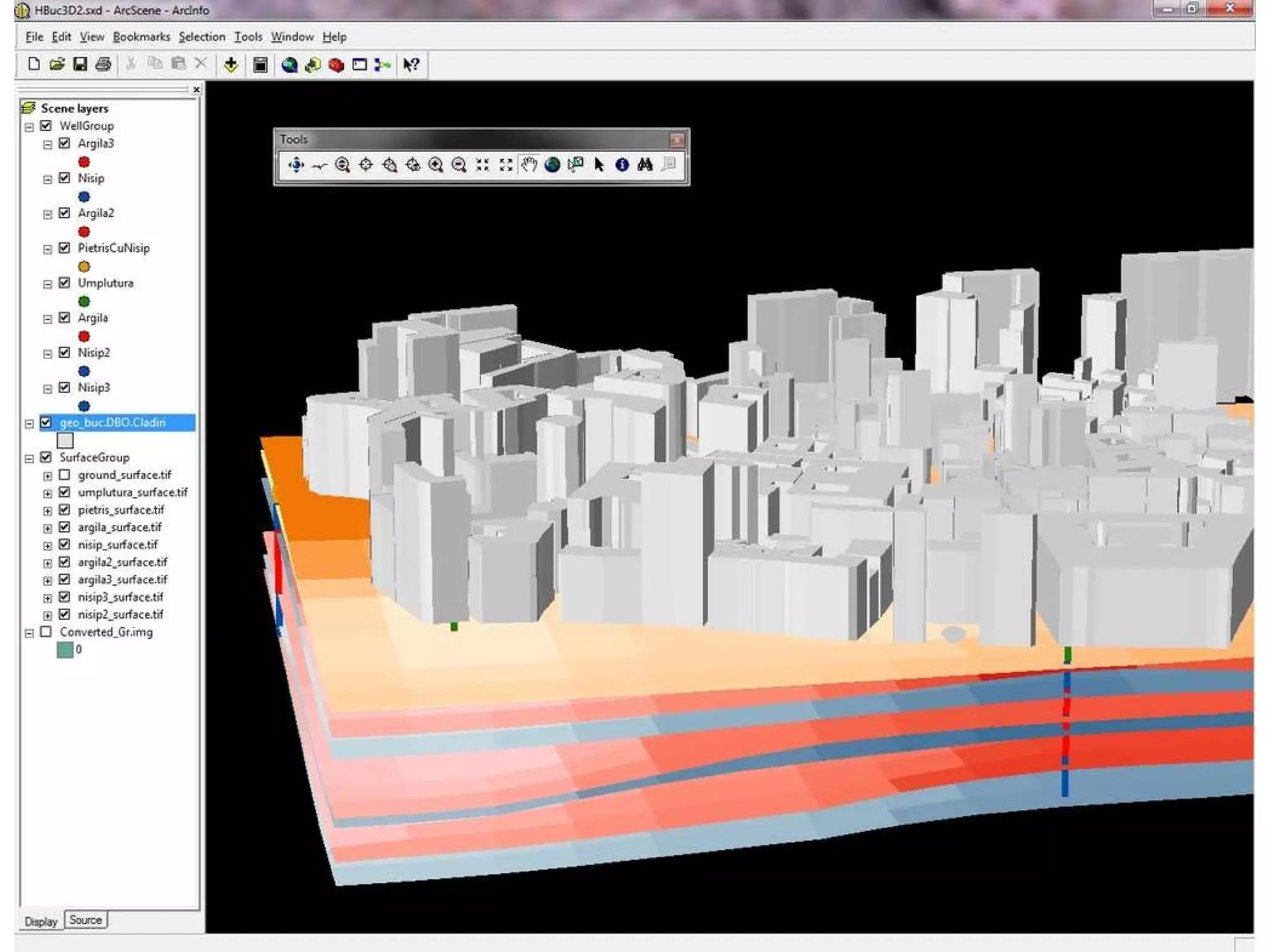Click the Identify info tool

click(x=622, y=165)
